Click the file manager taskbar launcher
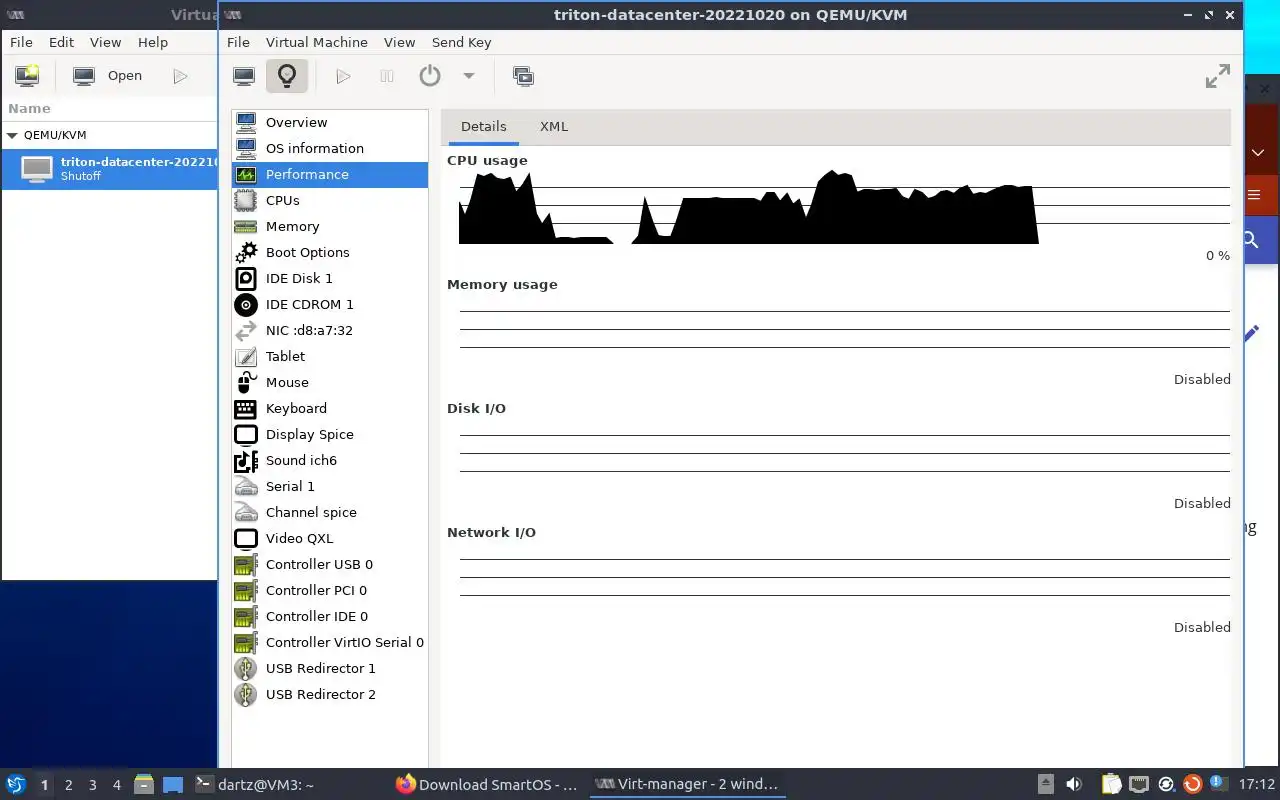 [x=143, y=785]
